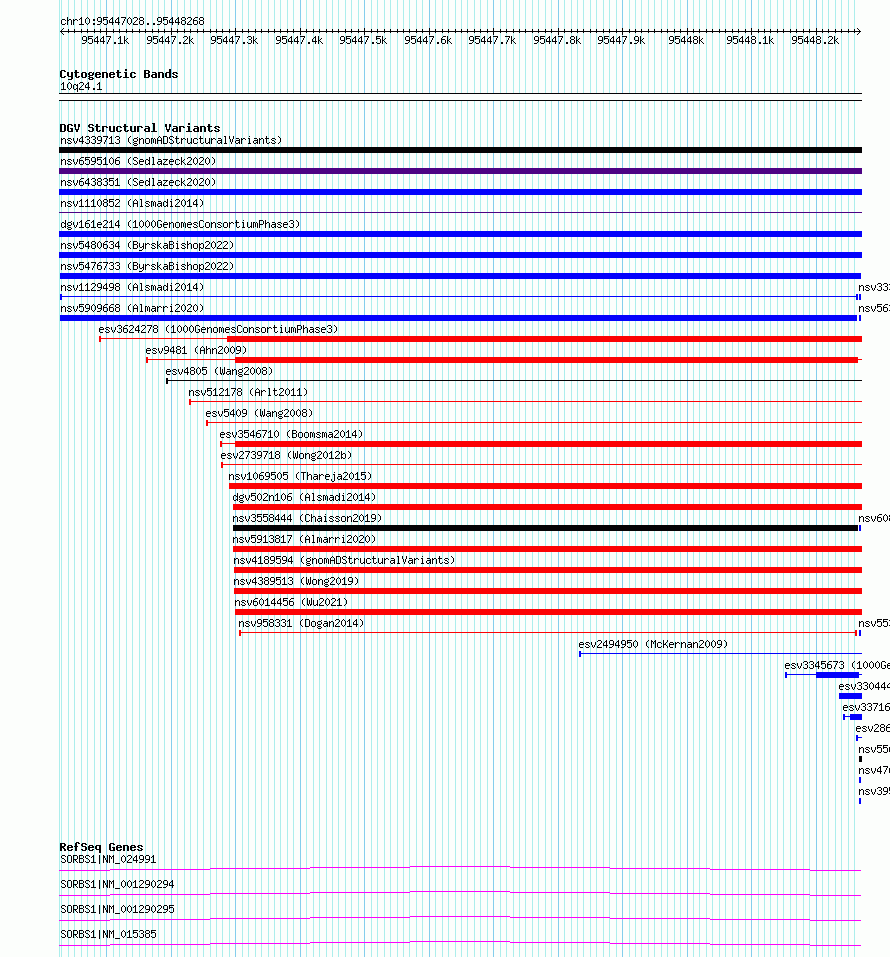890x957 pixels.
Task: Open variant esv4805 (Wang2008)
Action: tap(219, 371)
